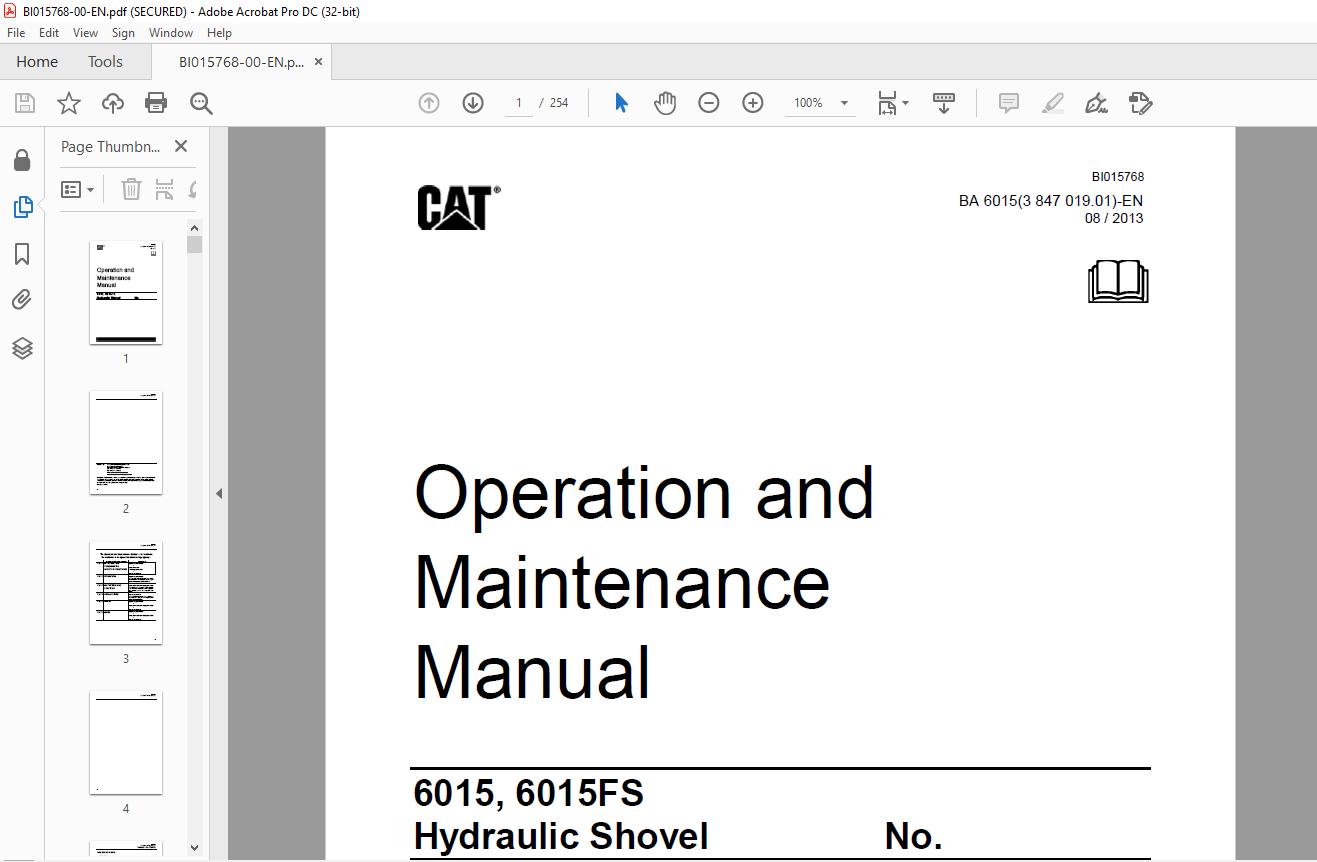The image size is (1317, 862).
Task: Open the security lock panel icon
Action: pos(22,160)
